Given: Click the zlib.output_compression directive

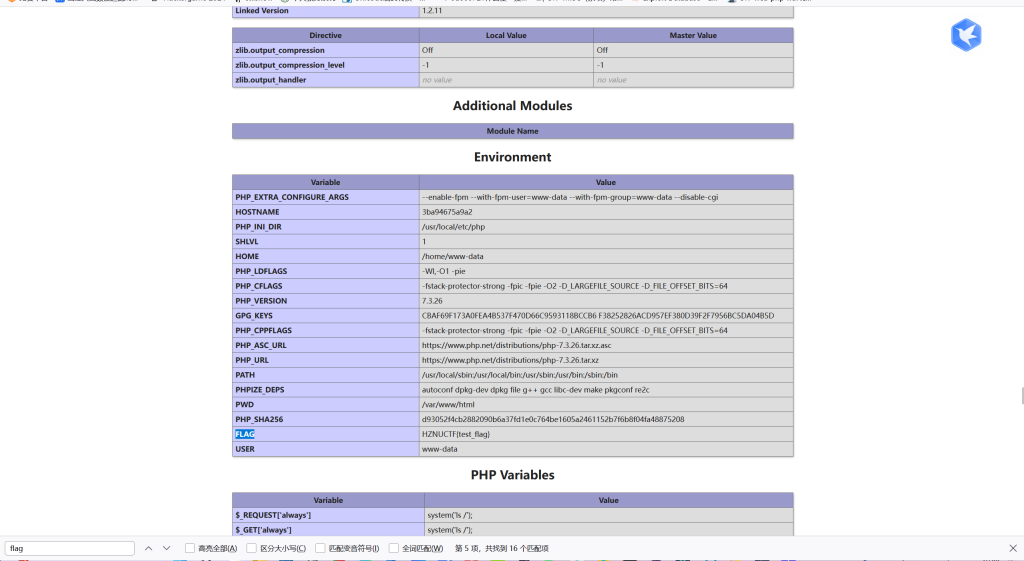Looking at the screenshot, I should (x=280, y=50).
